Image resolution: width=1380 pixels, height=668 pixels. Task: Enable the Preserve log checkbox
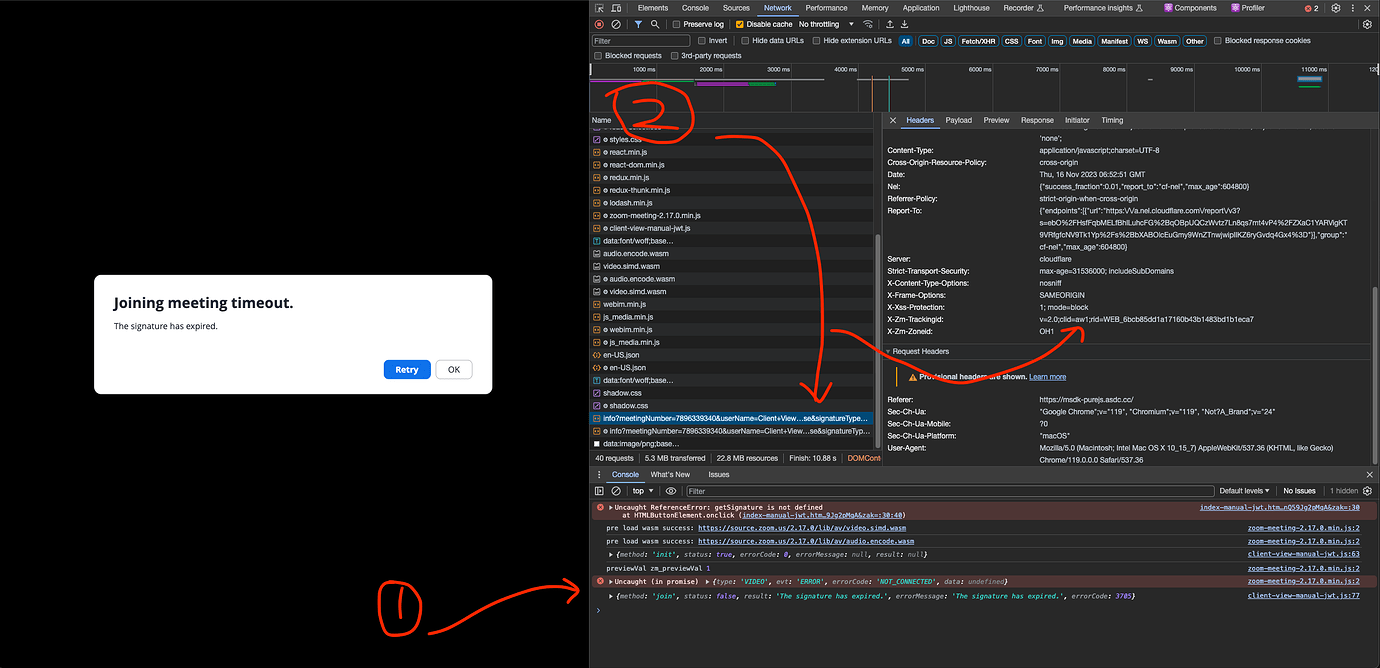pyautogui.click(x=677, y=24)
